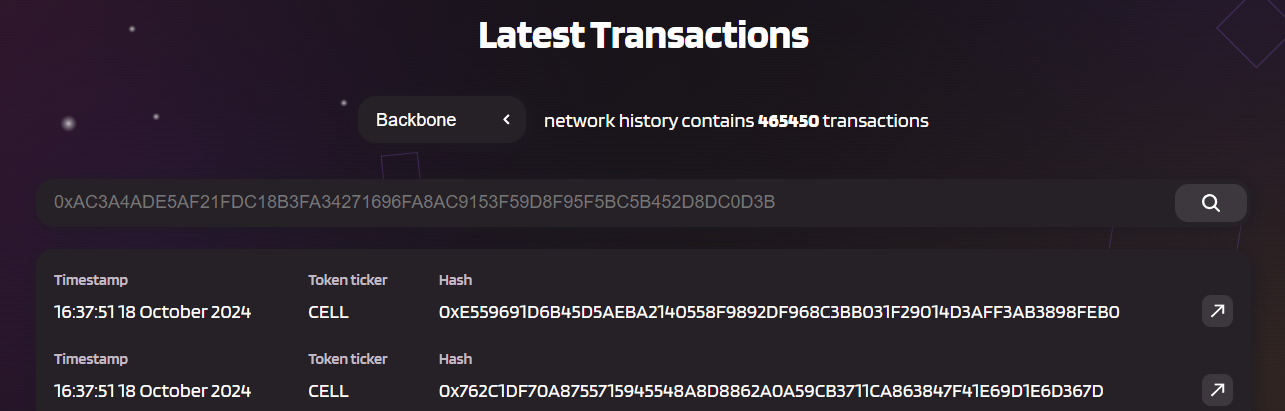Select the hash starting with 0x762C1DF7
The width and height of the screenshot is (1285, 411).
(771, 390)
